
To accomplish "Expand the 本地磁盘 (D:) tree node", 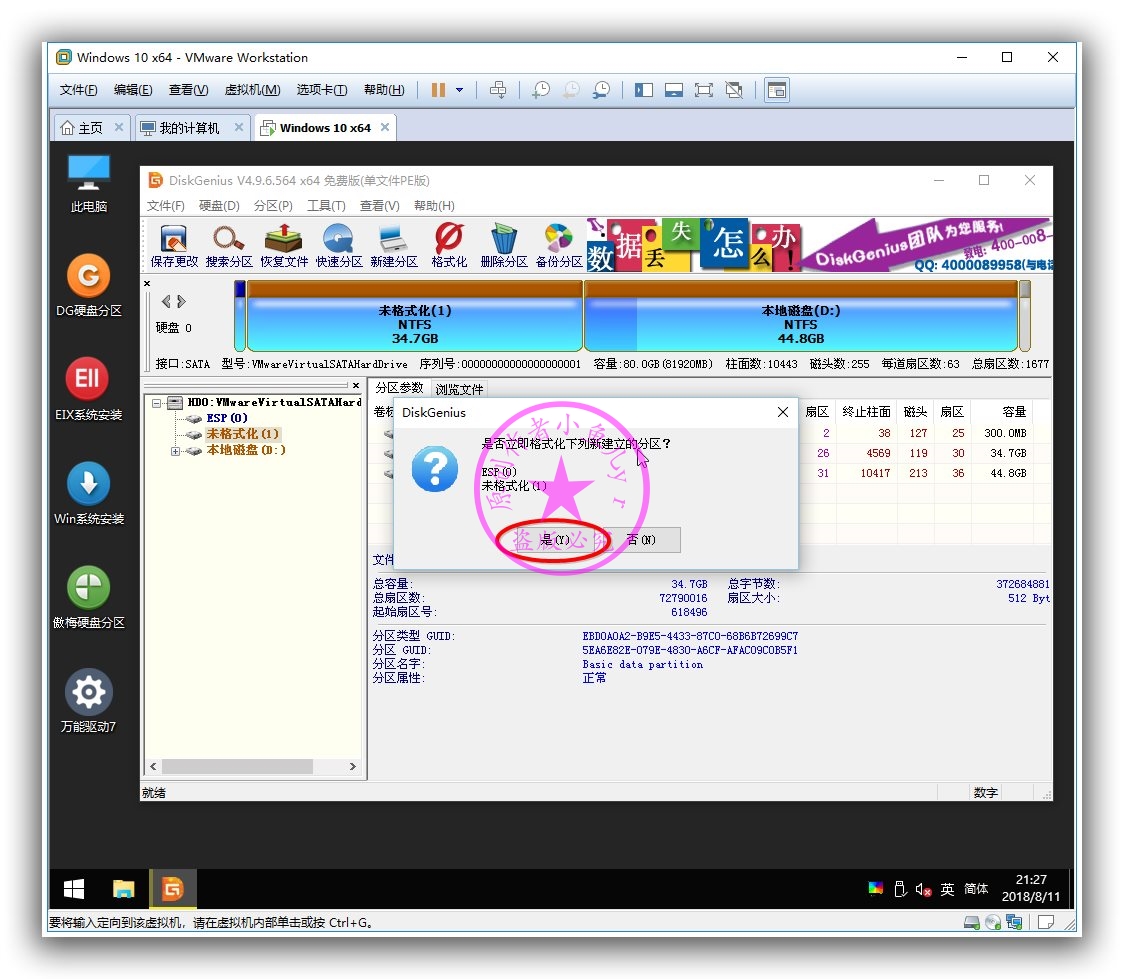I will [x=175, y=451].
